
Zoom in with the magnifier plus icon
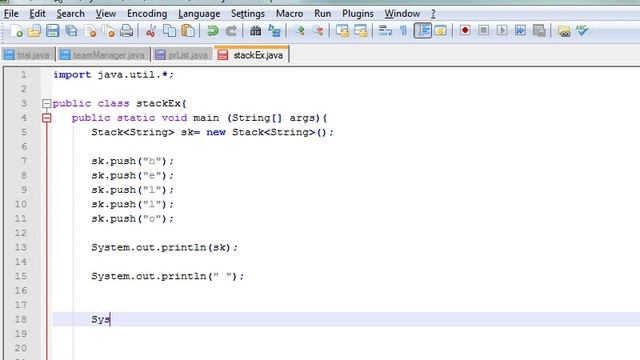coord(299,31)
